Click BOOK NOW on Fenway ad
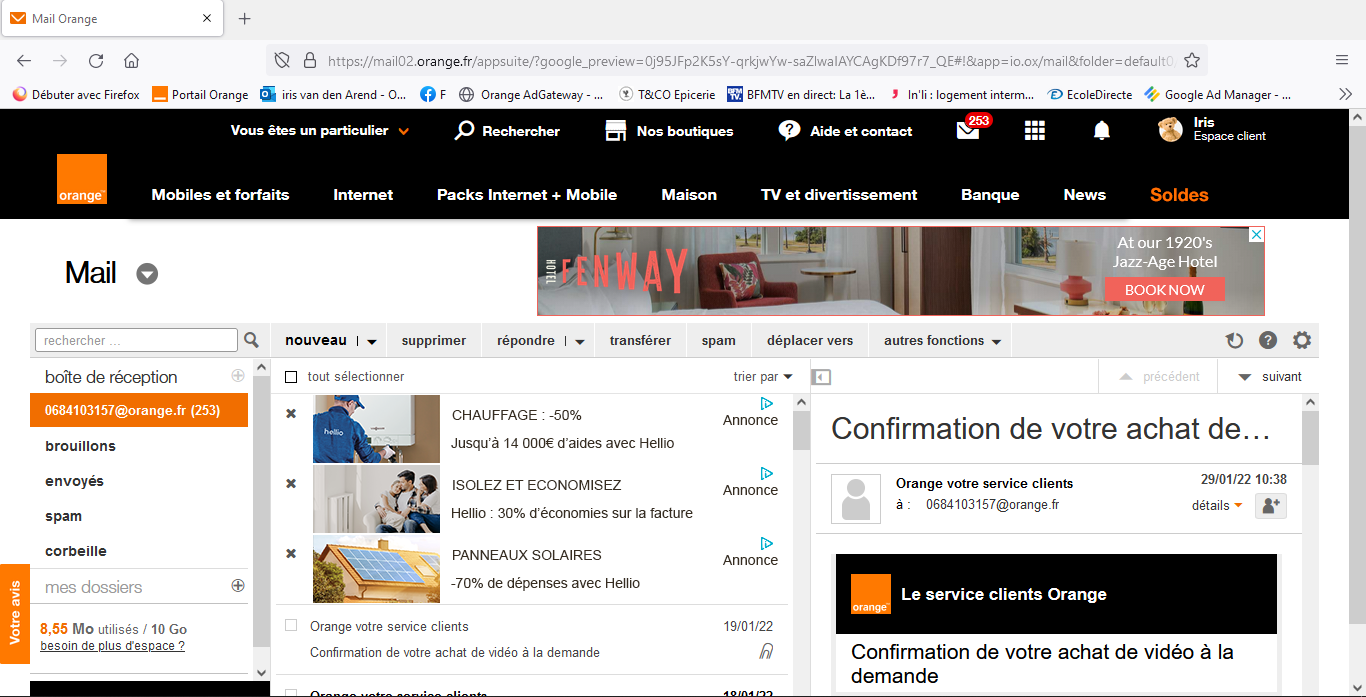 (x=1165, y=290)
